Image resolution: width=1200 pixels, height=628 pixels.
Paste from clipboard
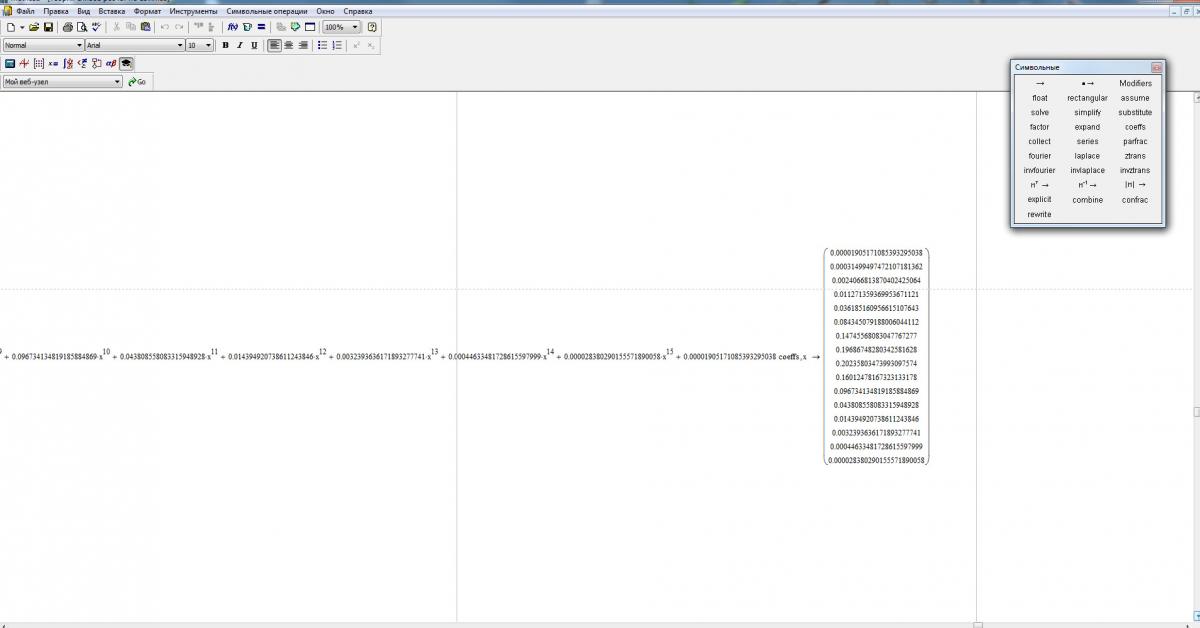[145, 27]
